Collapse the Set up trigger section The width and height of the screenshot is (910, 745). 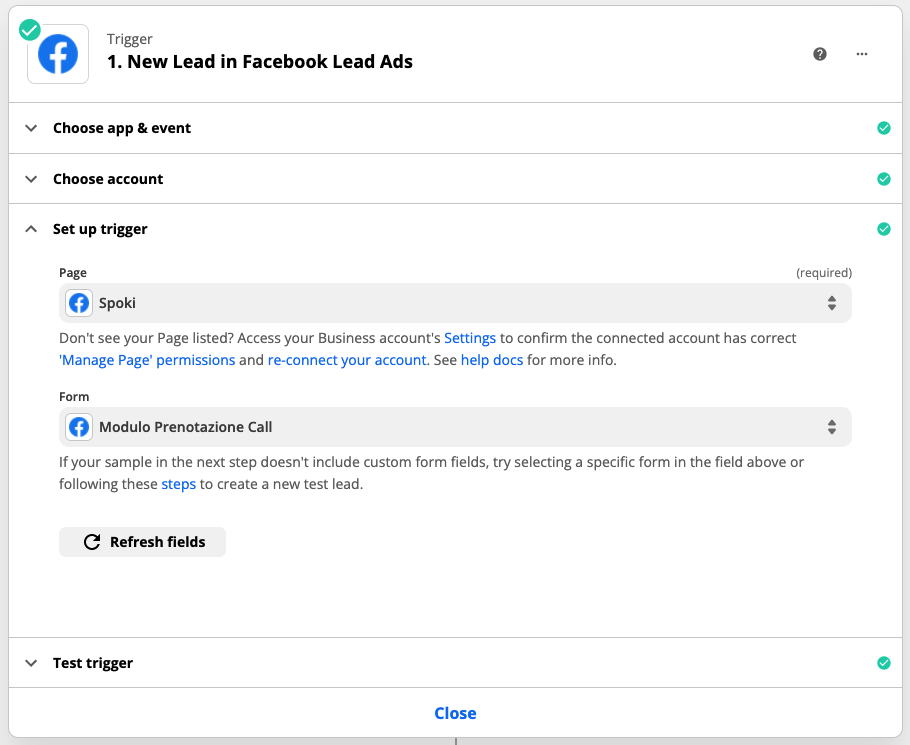pyautogui.click(x=99, y=229)
